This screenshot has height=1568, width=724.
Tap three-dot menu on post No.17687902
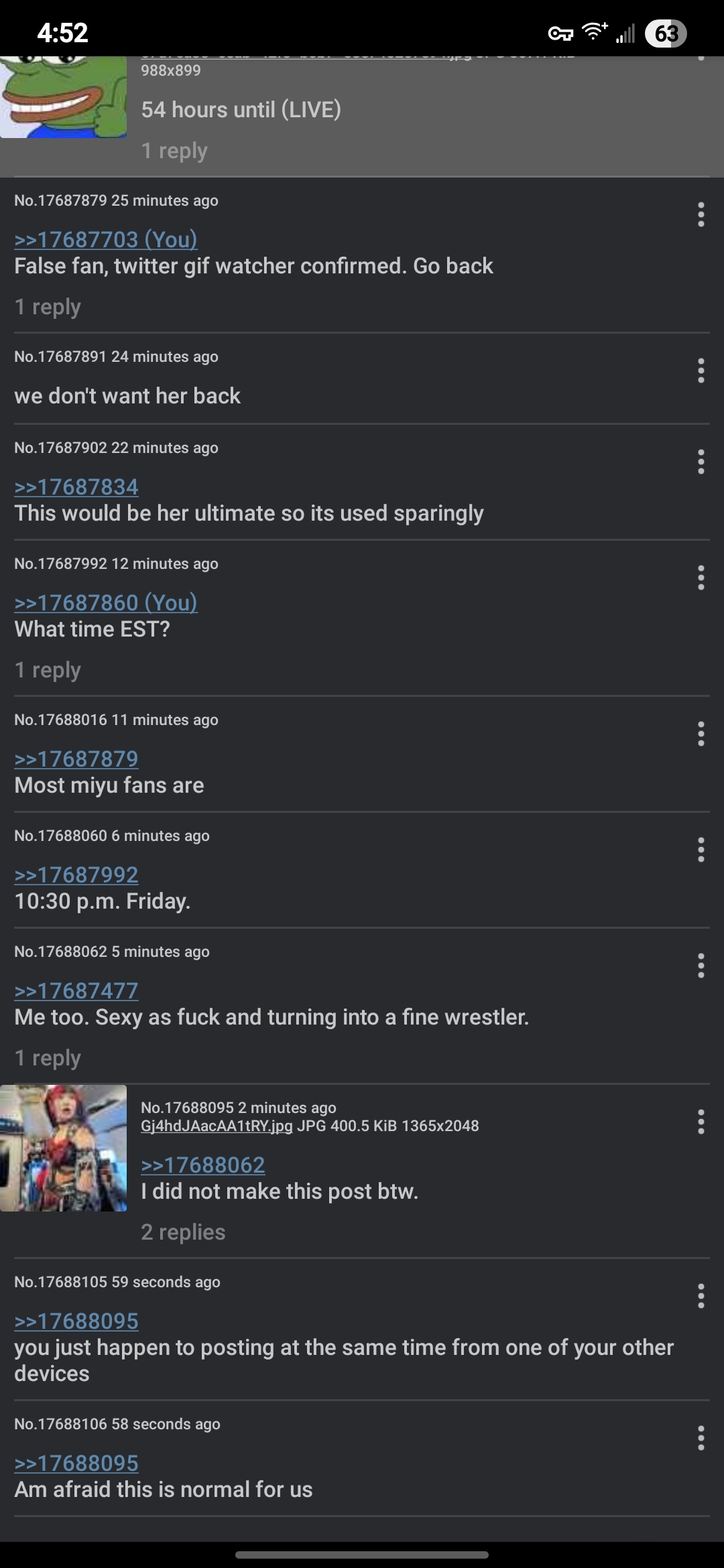pos(701,462)
